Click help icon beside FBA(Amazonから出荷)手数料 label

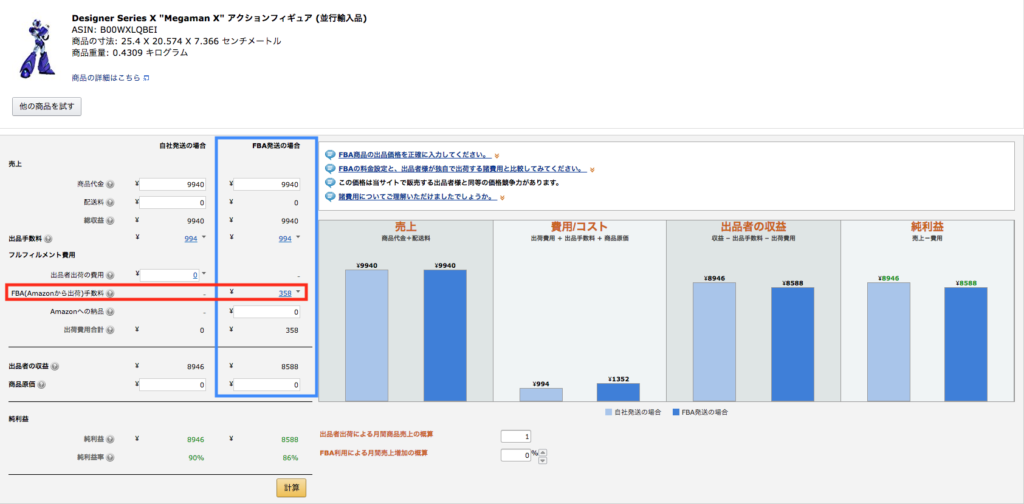[110, 294]
